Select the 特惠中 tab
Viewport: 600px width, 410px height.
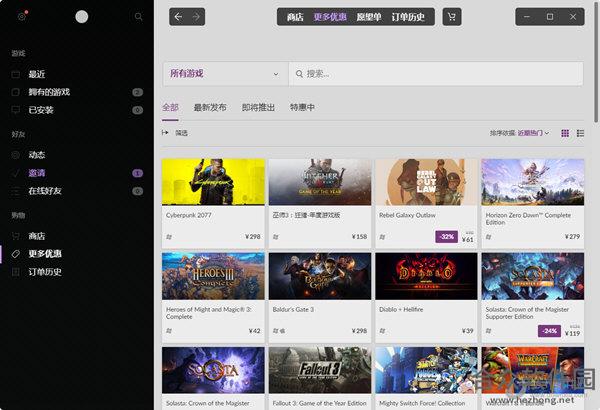click(x=302, y=108)
